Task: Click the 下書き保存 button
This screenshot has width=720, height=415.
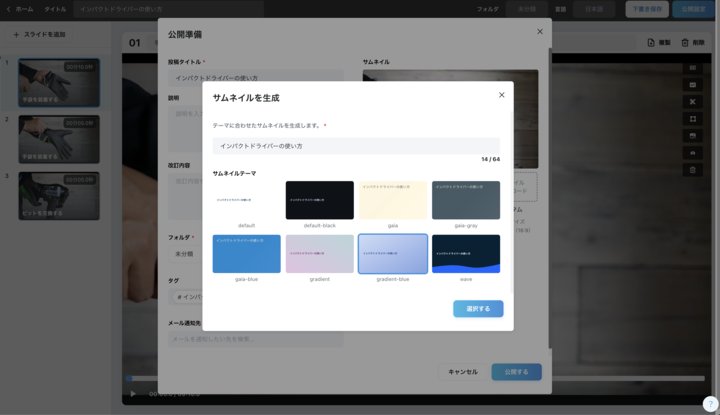Action: coord(647,9)
